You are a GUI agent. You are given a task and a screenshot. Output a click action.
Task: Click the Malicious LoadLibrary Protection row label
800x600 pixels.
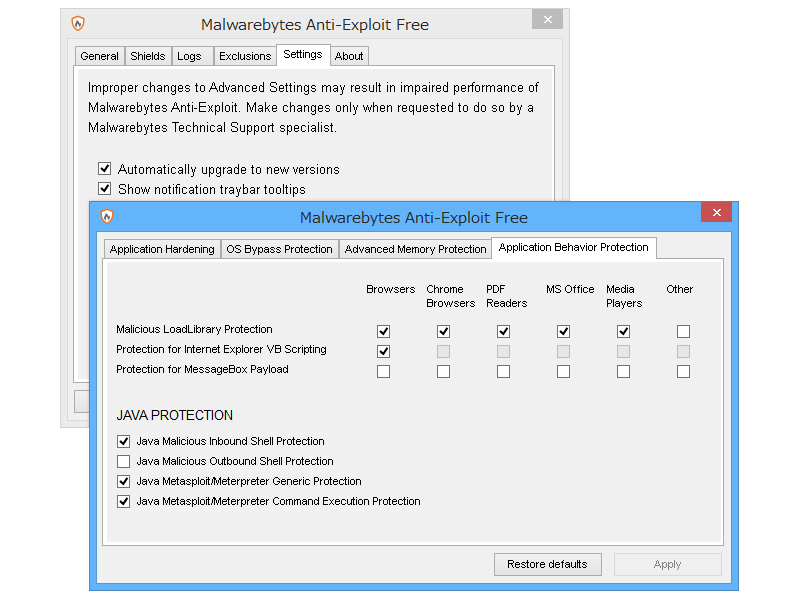pyautogui.click(x=194, y=329)
